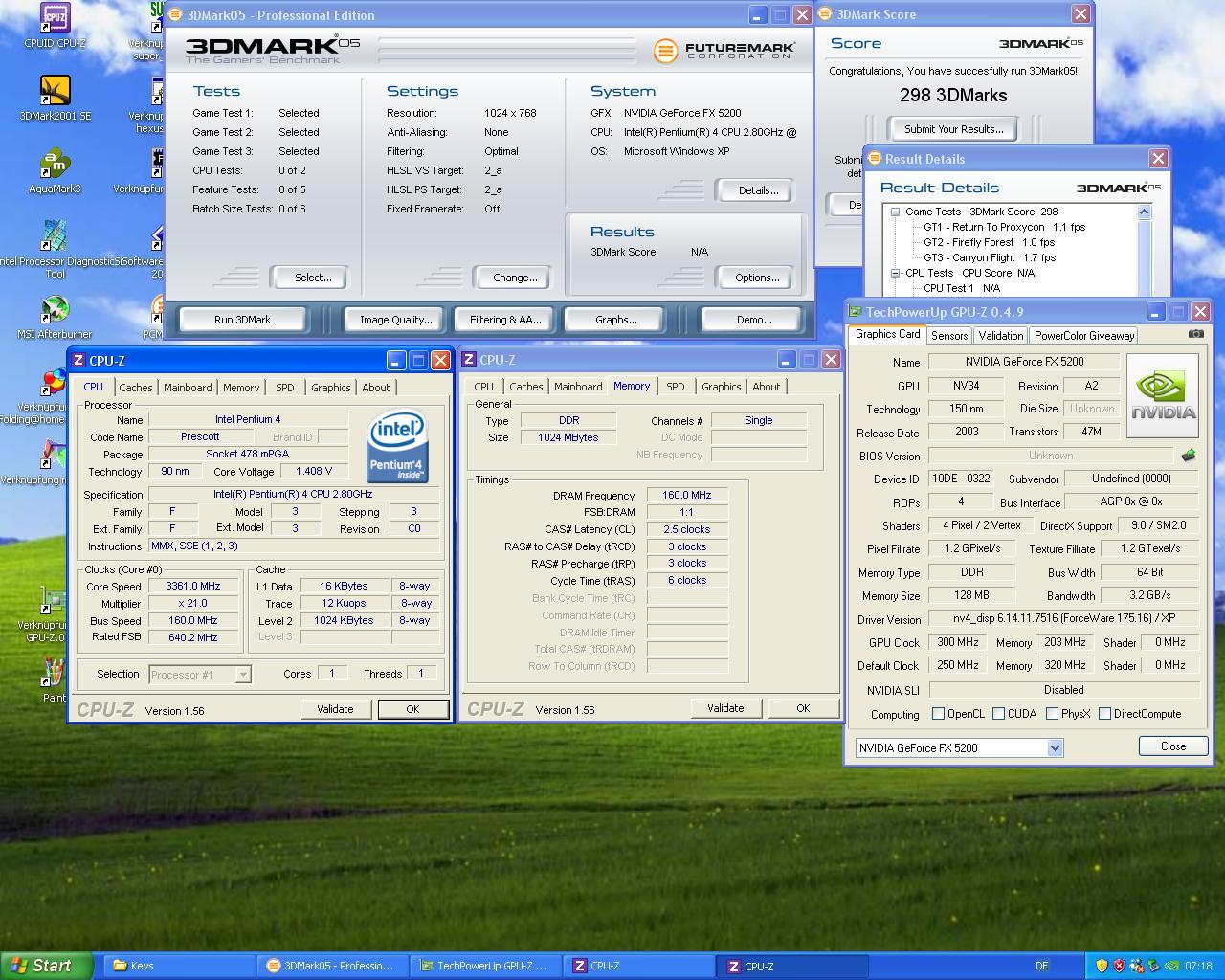Collapse the CPU Tests tree node
This screenshot has height=980, width=1225.
[896, 273]
